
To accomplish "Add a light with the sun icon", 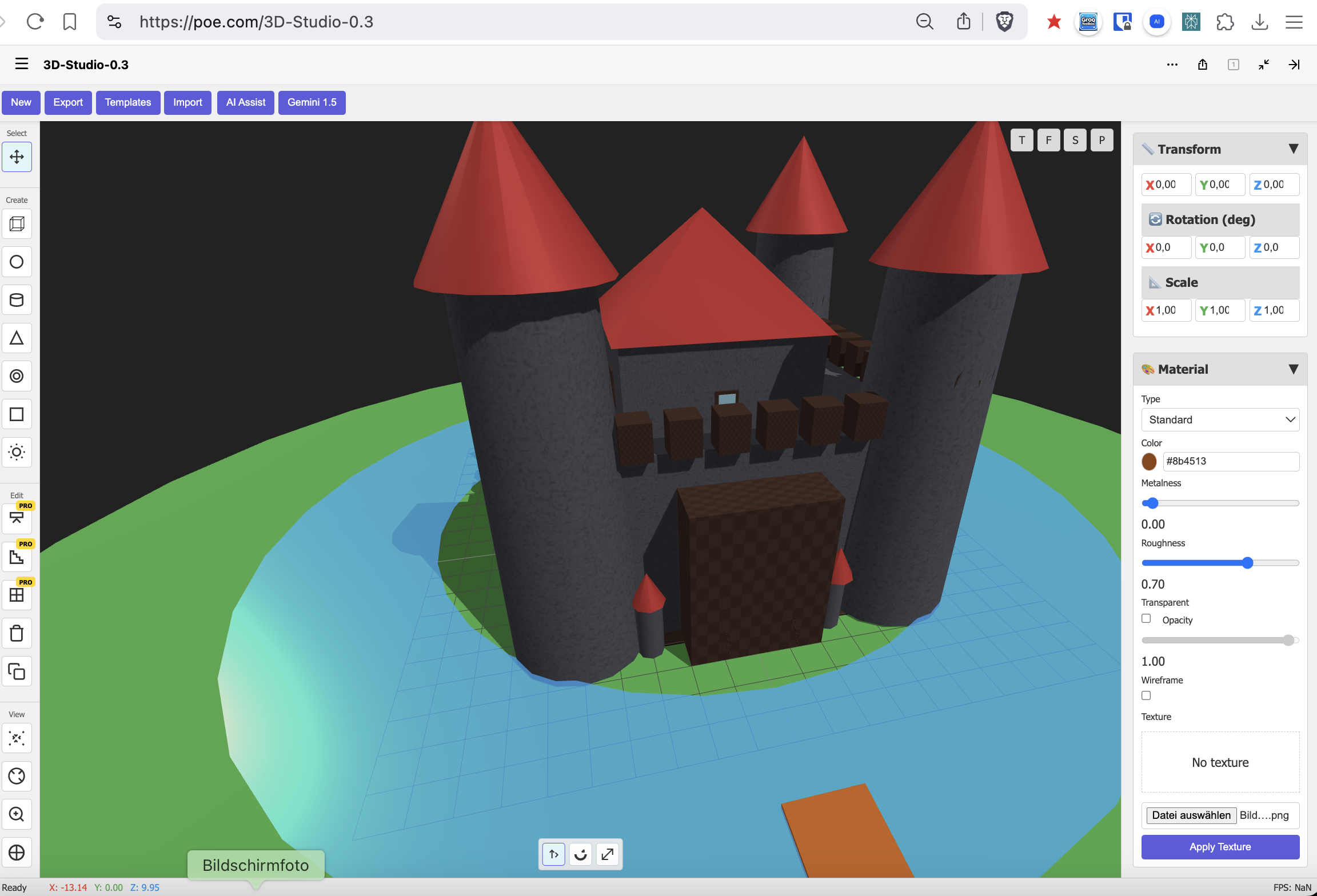I will (x=17, y=453).
